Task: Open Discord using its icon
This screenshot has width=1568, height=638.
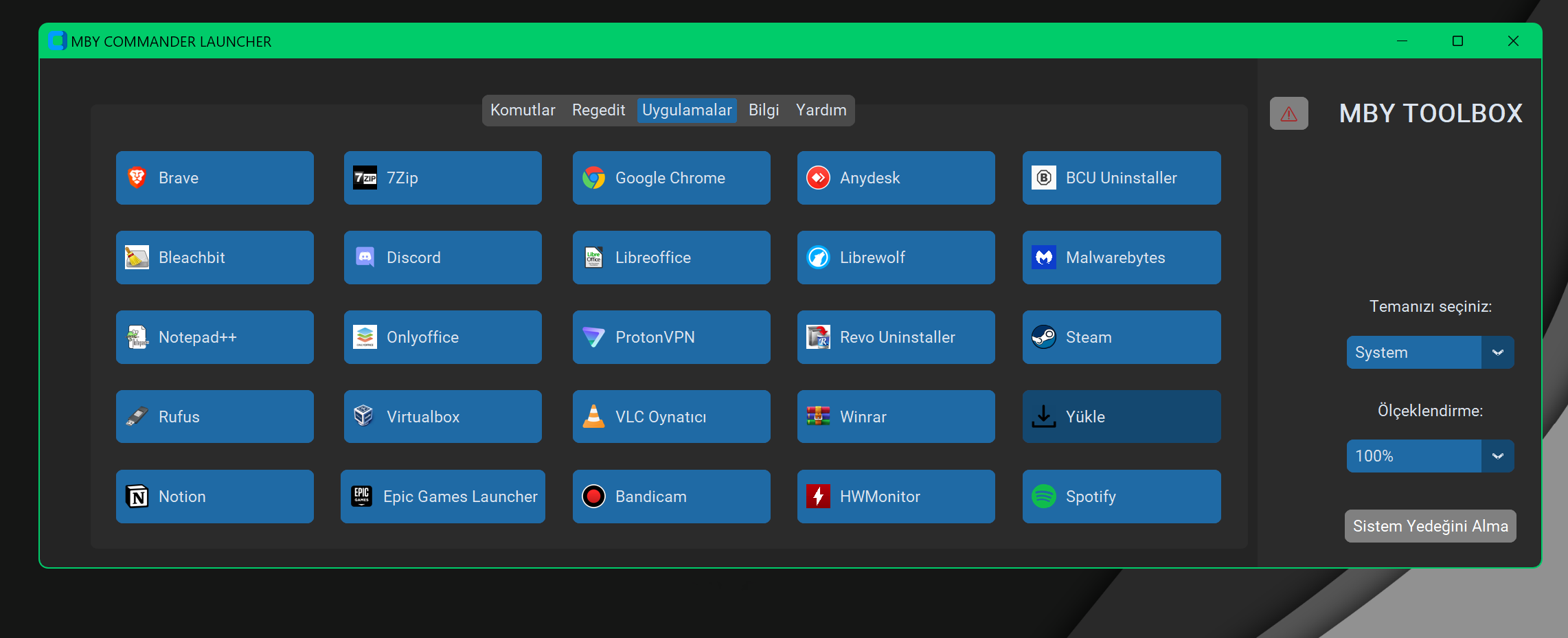Action: (365, 258)
